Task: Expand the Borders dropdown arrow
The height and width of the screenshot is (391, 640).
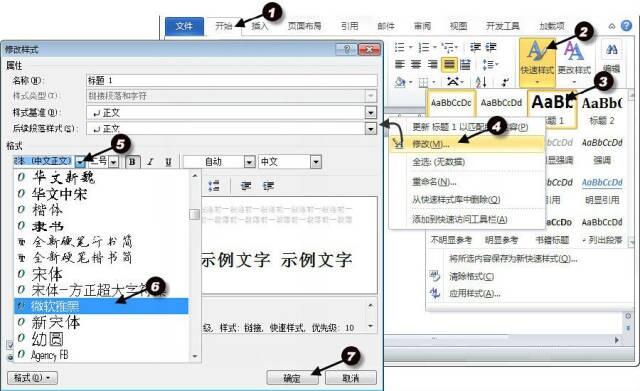Action: 433,83
